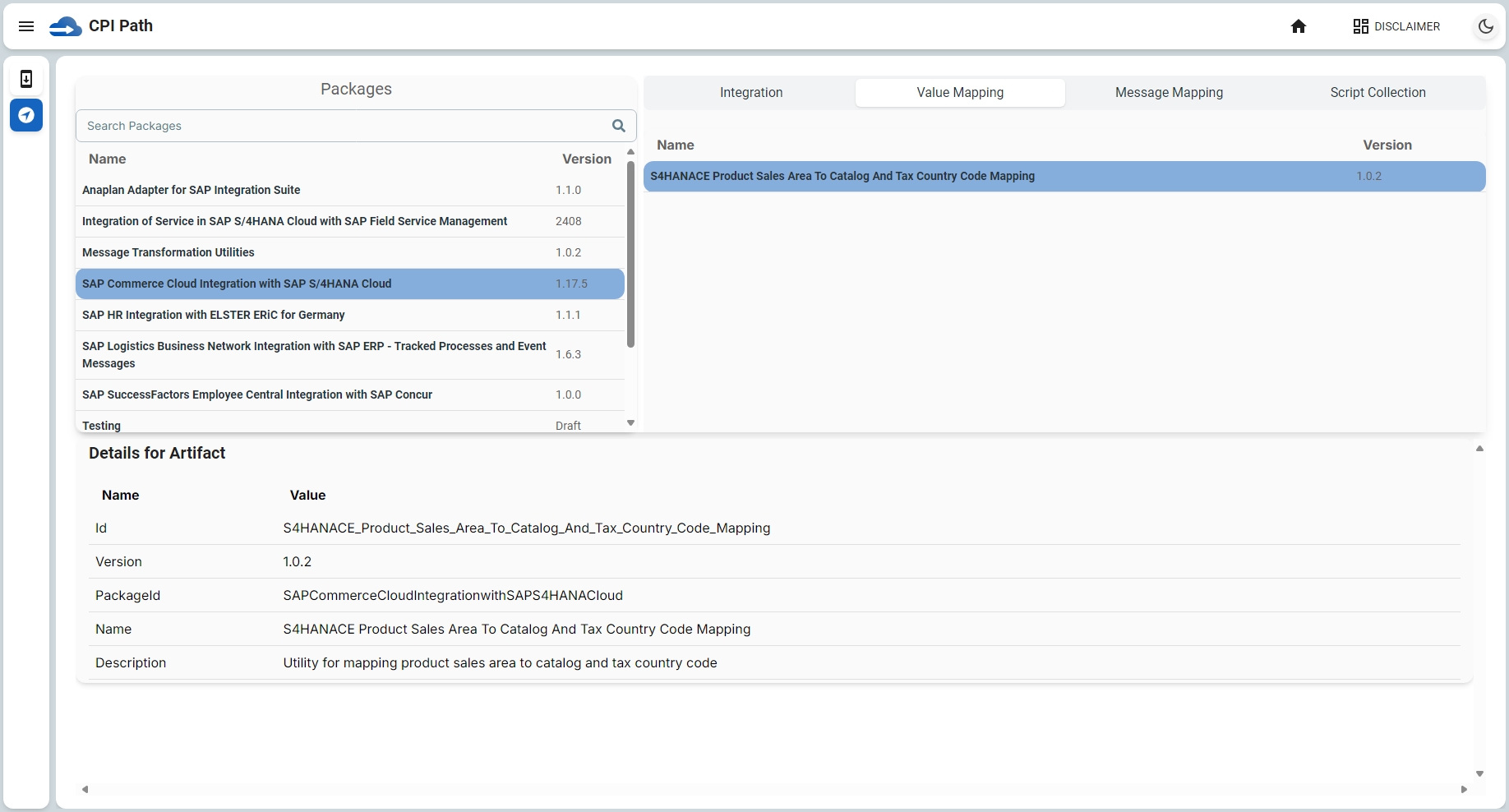This screenshot has height=812, width=1509.
Task: Click the Description value about utility mapping
Action: click(x=500, y=662)
